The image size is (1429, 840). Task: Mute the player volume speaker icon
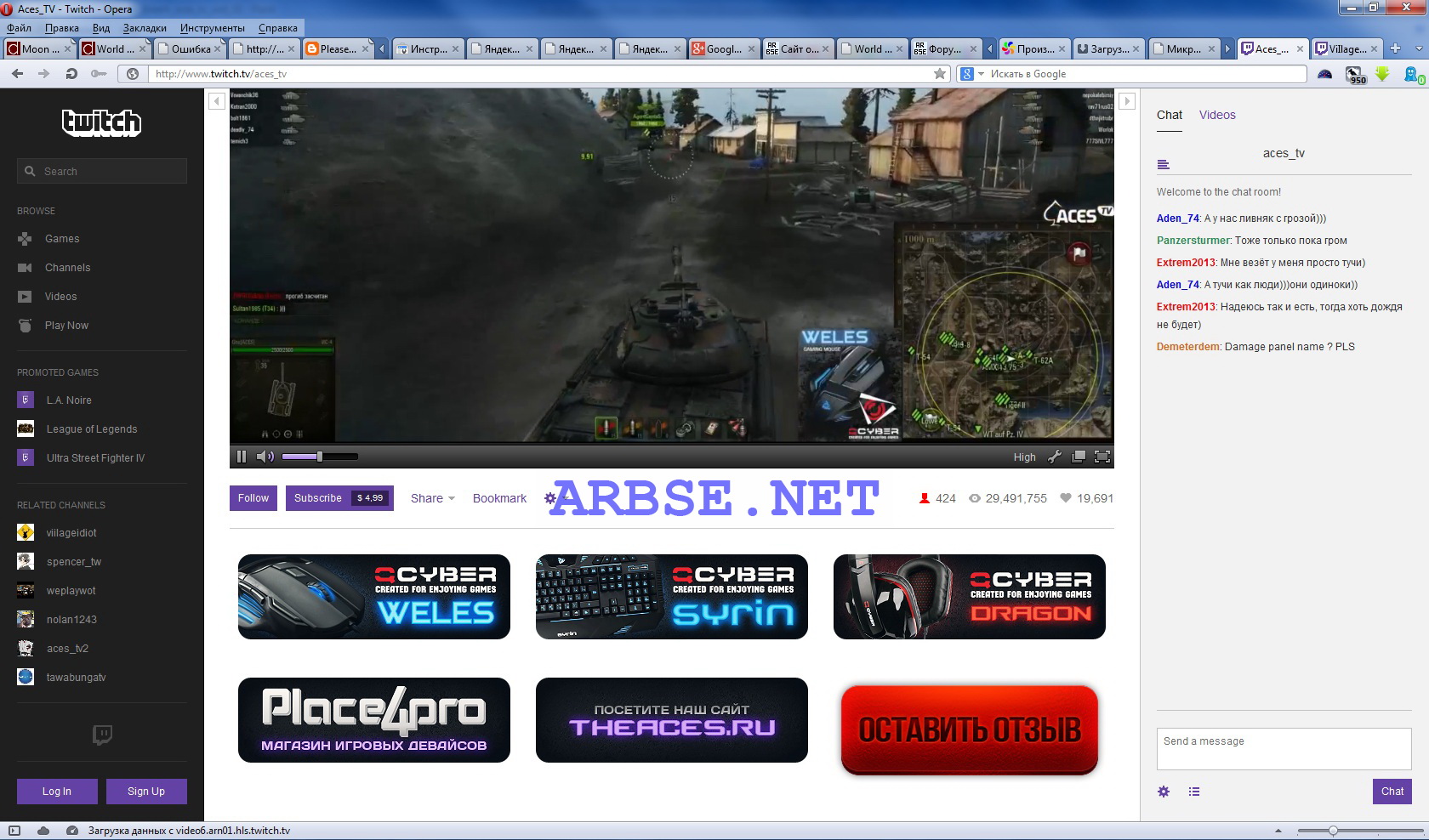click(x=265, y=457)
